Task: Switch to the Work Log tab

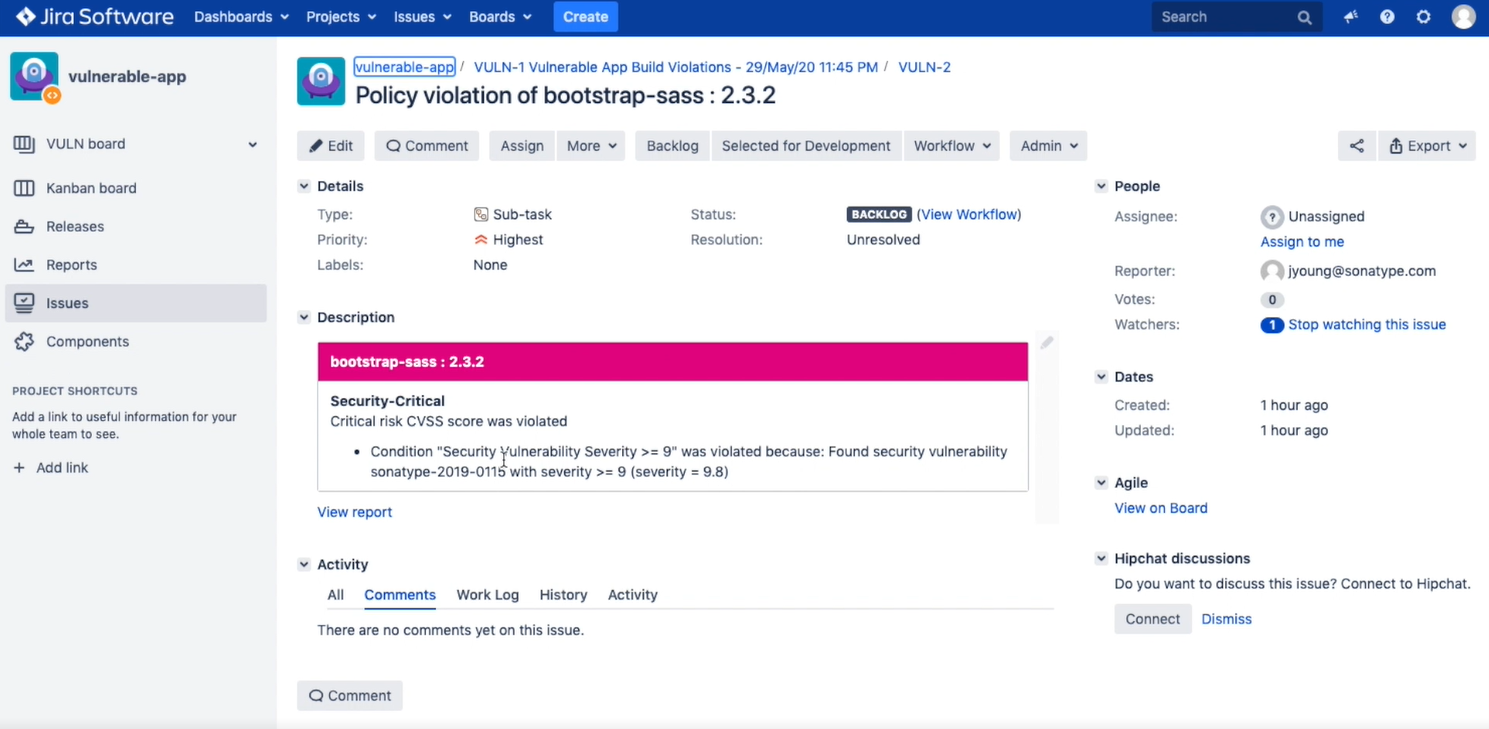Action: pos(488,595)
